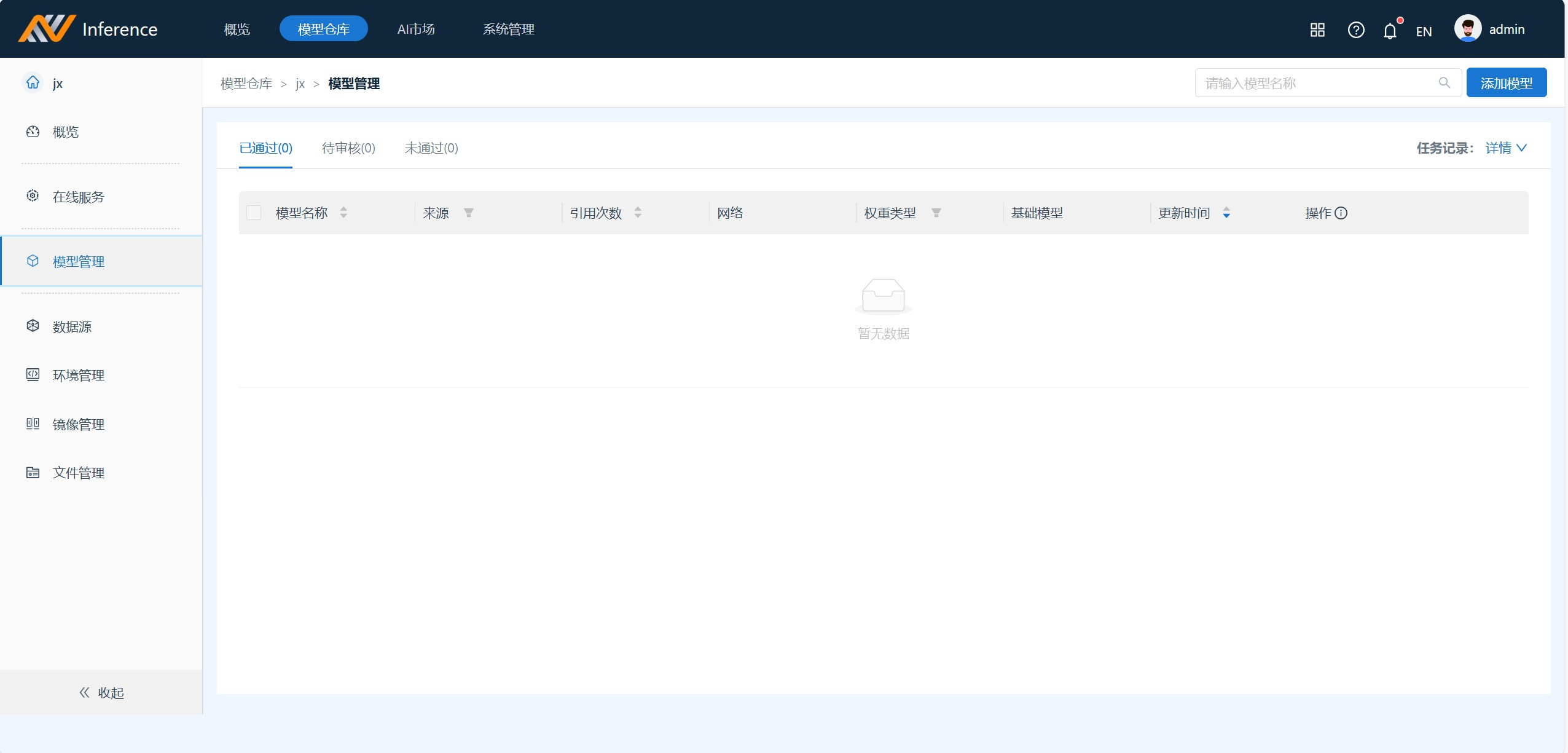The width and height of the screenshot is (1568, 753).
Task: Click the notification bell icon
Action: (1389, 31)
